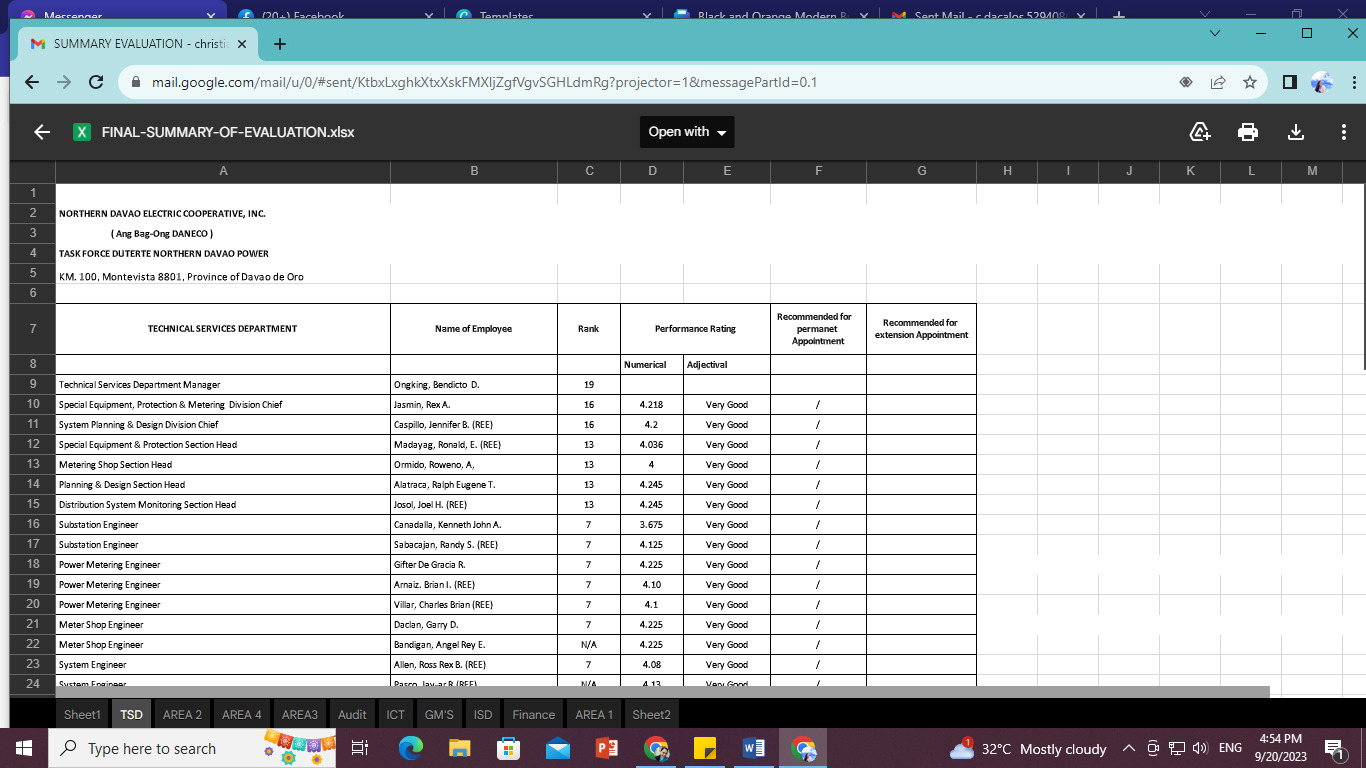Click the back arrow to close preview
This screenshot has width=1366, height=768.
click(42, 132)
